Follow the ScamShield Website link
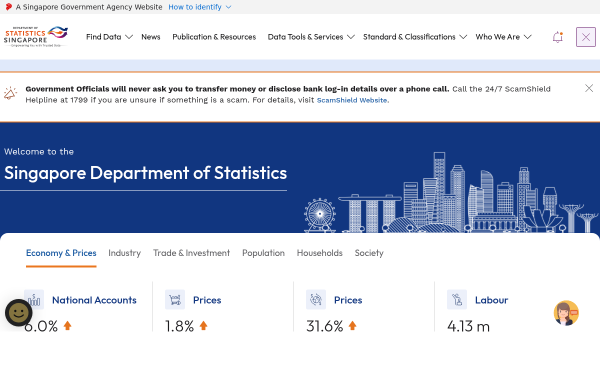Image resolution: width=600 pixels, height=375 pixels. pyautogui.click(x=352, y=100)
